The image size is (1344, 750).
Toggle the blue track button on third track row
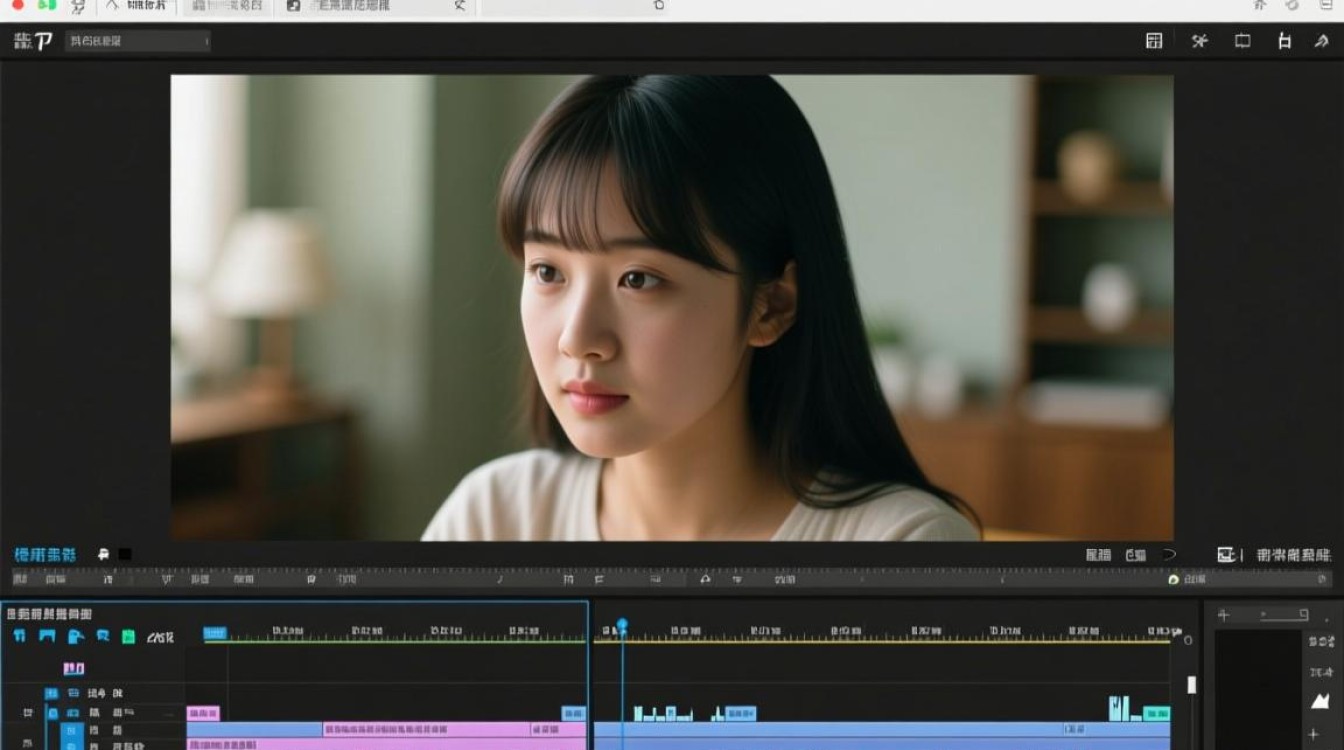pos(71,731)
